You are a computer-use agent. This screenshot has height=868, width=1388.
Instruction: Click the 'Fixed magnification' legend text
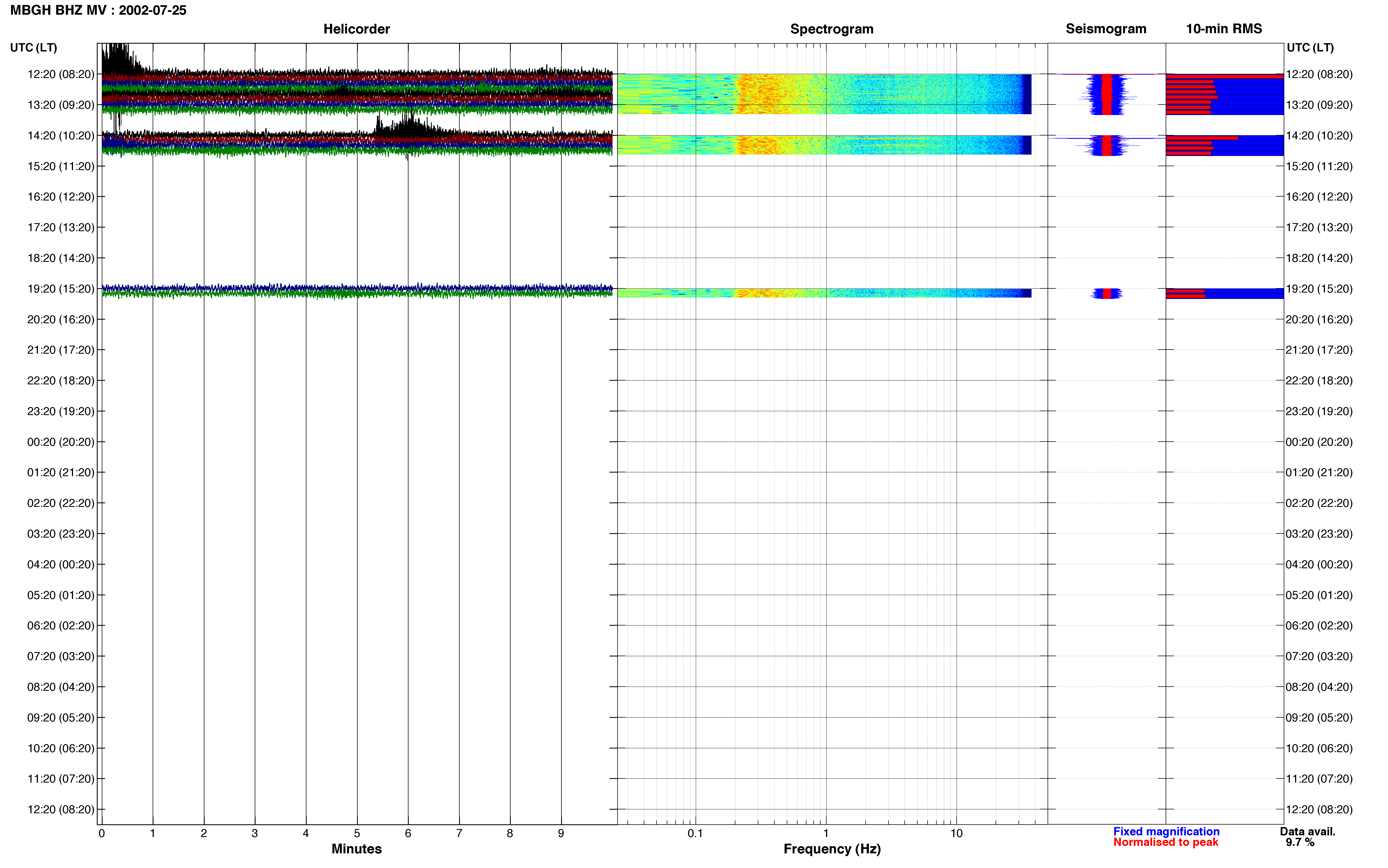point(1166,831)
